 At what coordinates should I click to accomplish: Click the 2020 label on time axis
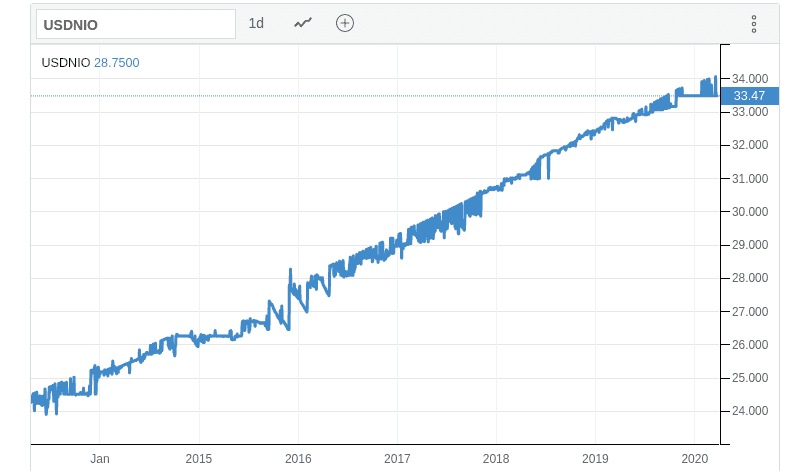coord(695,459)
